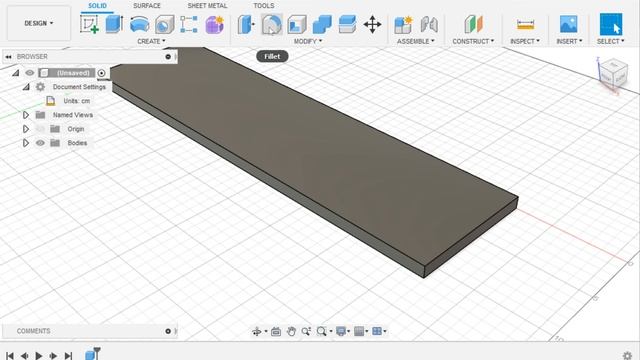
Task: Select the Rectangular Pattern tool
Action: click(189, 24)
